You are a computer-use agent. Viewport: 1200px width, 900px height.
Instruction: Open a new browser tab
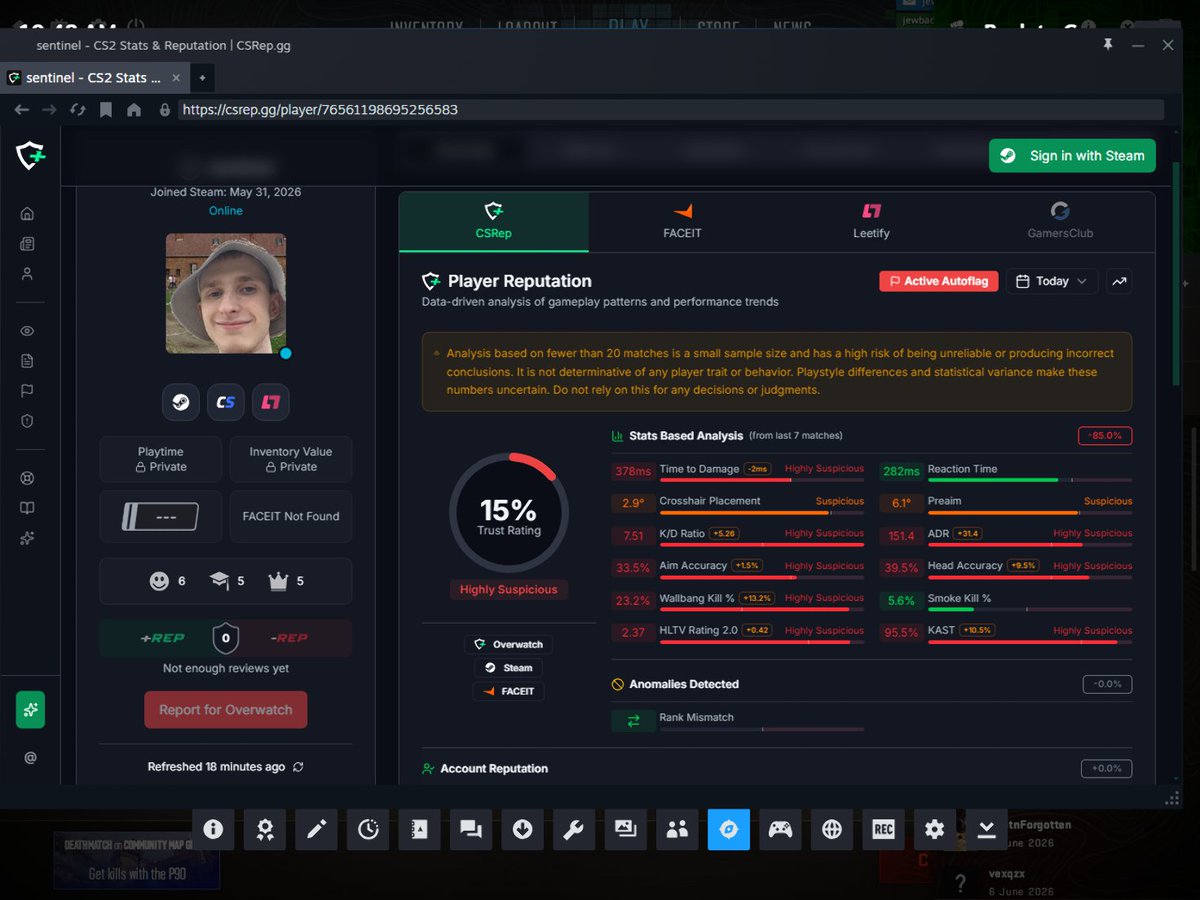201,77
